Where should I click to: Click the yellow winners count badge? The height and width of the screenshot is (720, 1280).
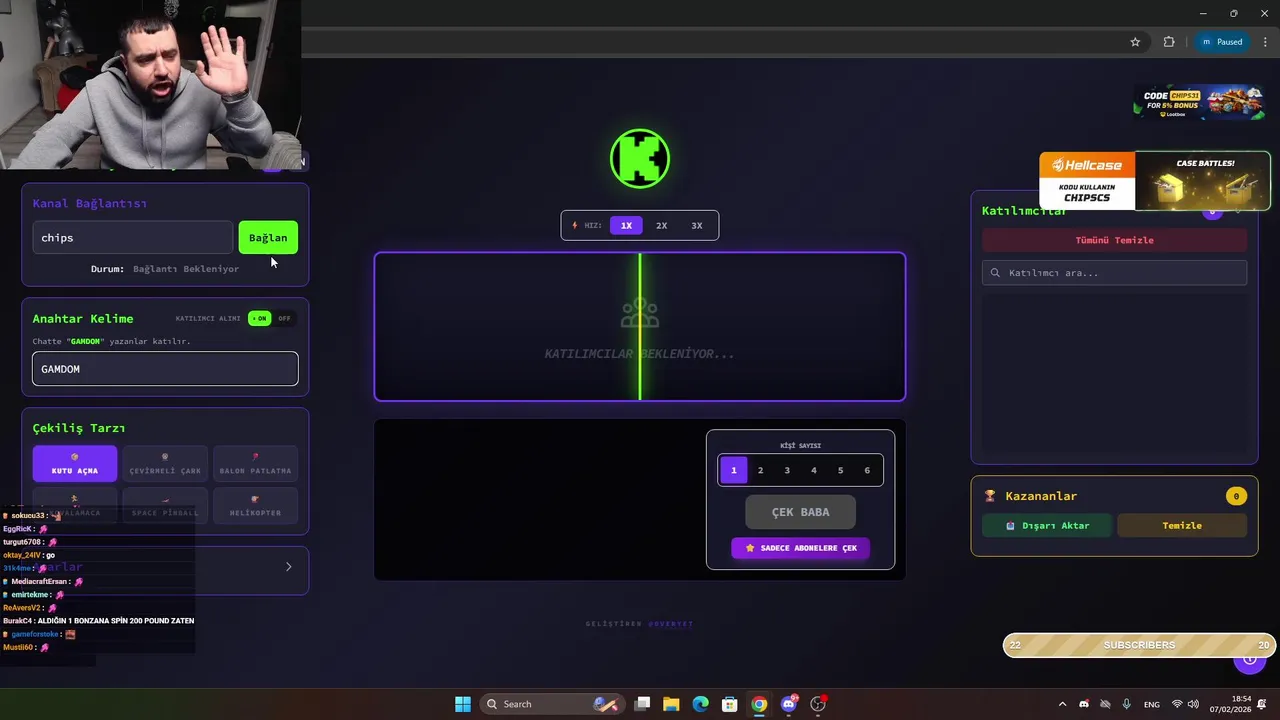(1236, 496)
